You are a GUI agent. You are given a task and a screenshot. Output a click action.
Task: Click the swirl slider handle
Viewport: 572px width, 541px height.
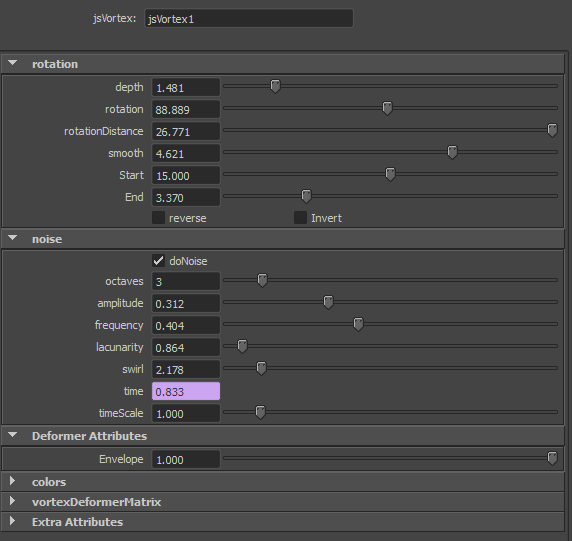pyautogui.click(x=261, y=368)
